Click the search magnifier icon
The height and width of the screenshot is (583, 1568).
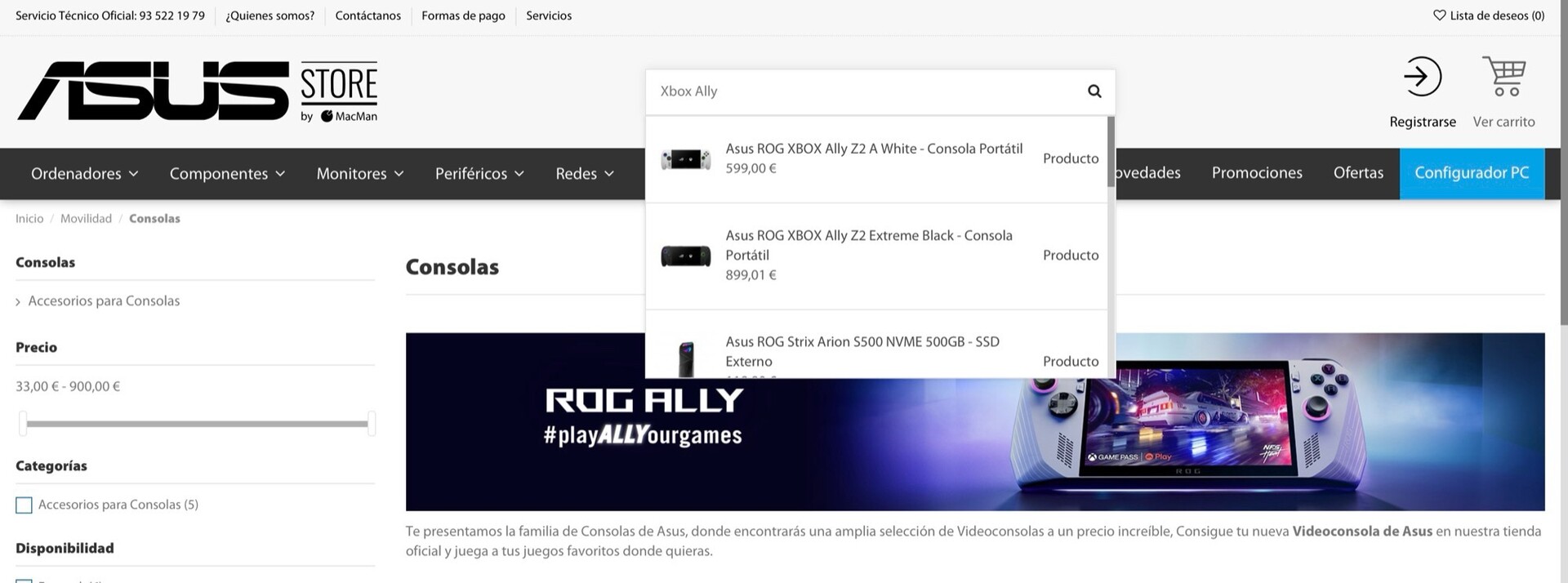coord(1094,91)
